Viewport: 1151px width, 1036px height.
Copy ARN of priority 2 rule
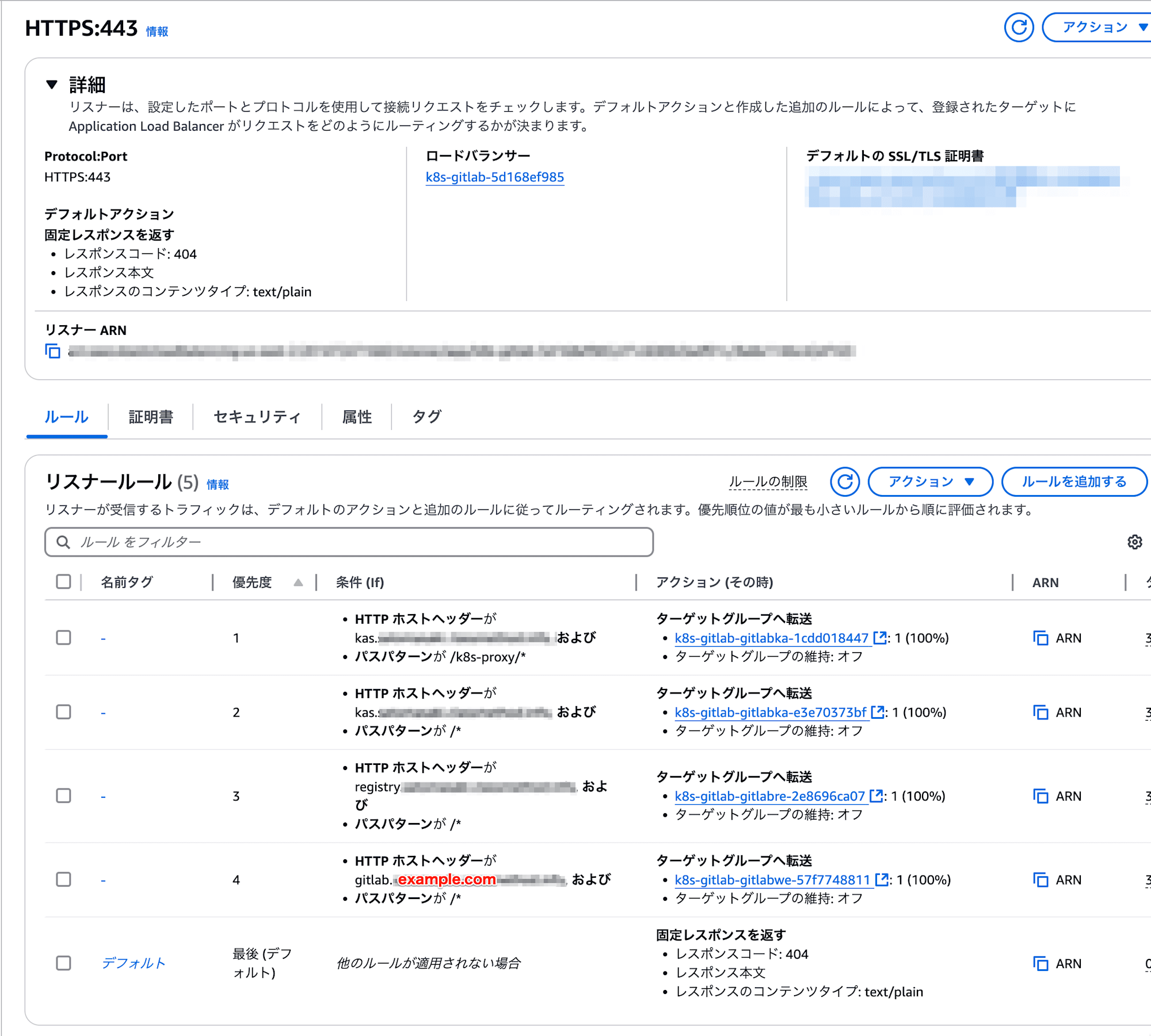pyautogui.click(x=1041, y=712)
